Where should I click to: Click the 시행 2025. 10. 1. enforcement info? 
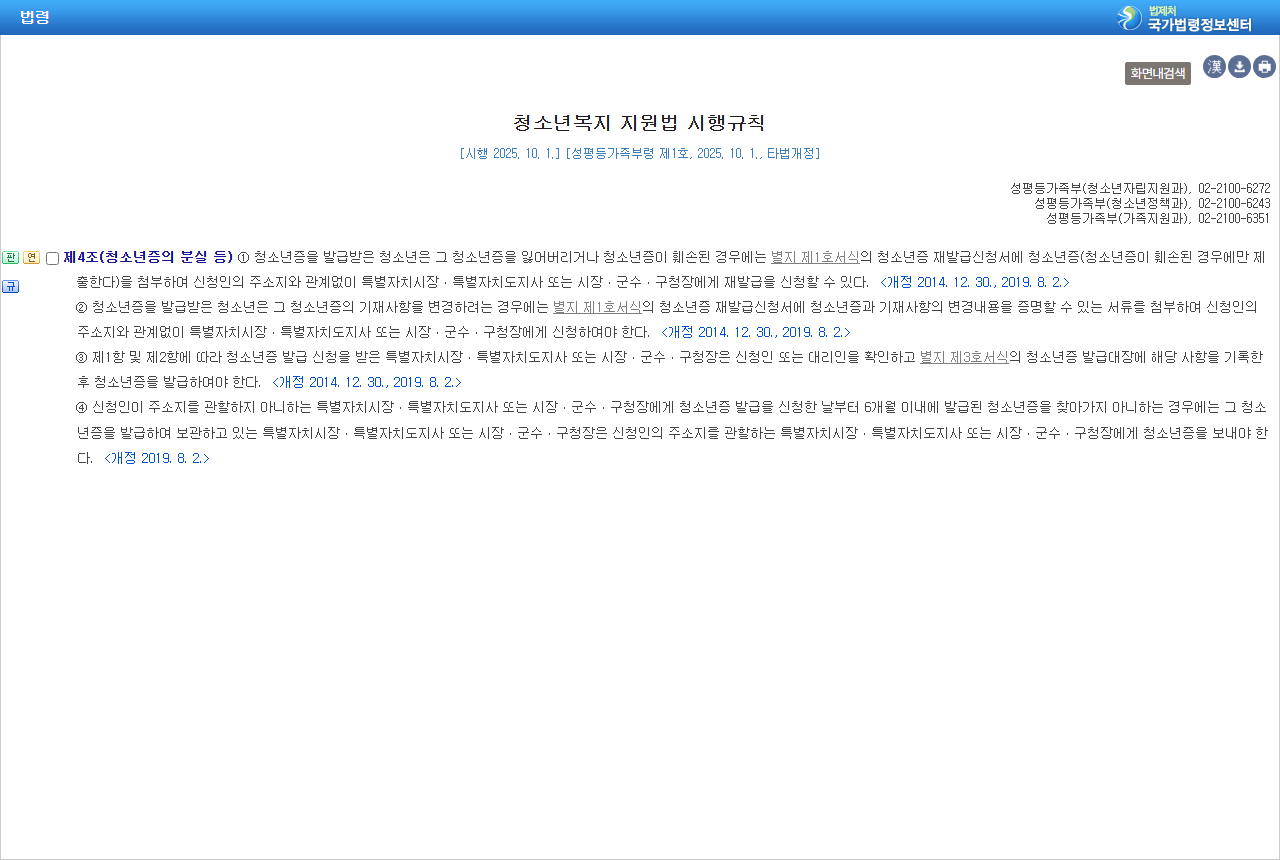[x=640, y=154]
